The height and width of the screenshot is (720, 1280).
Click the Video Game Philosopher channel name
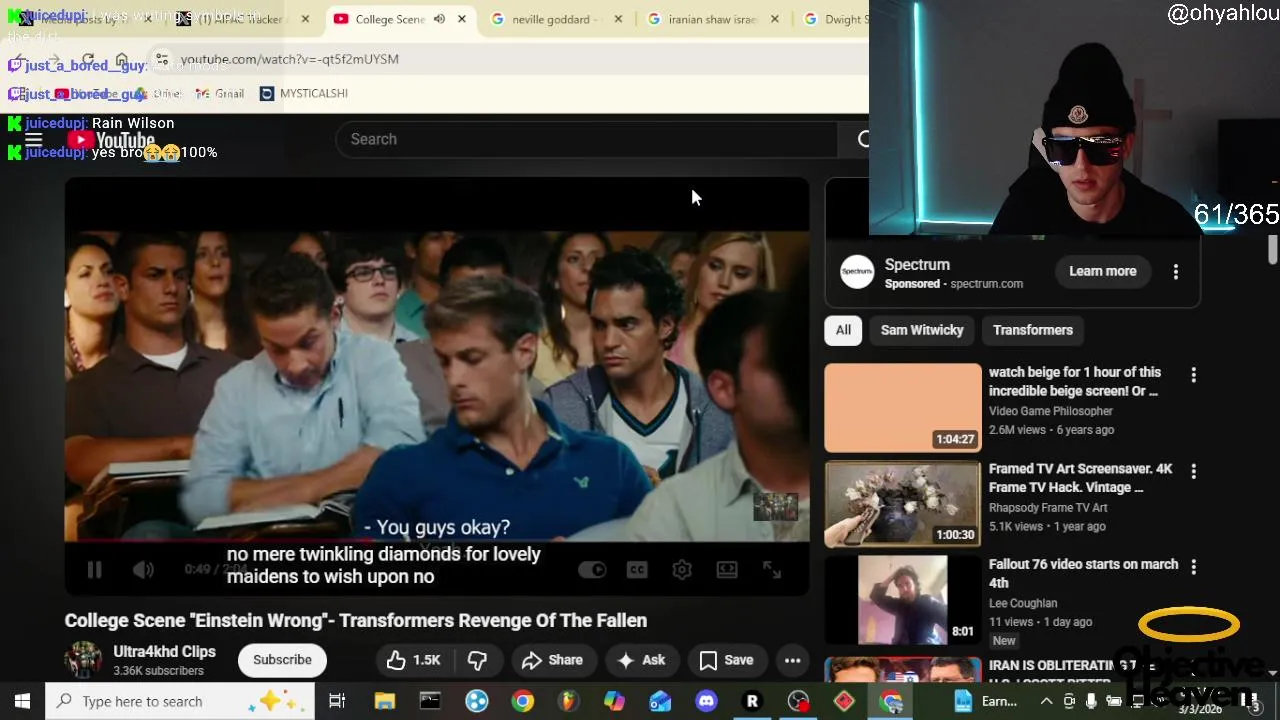(1051, 411)
